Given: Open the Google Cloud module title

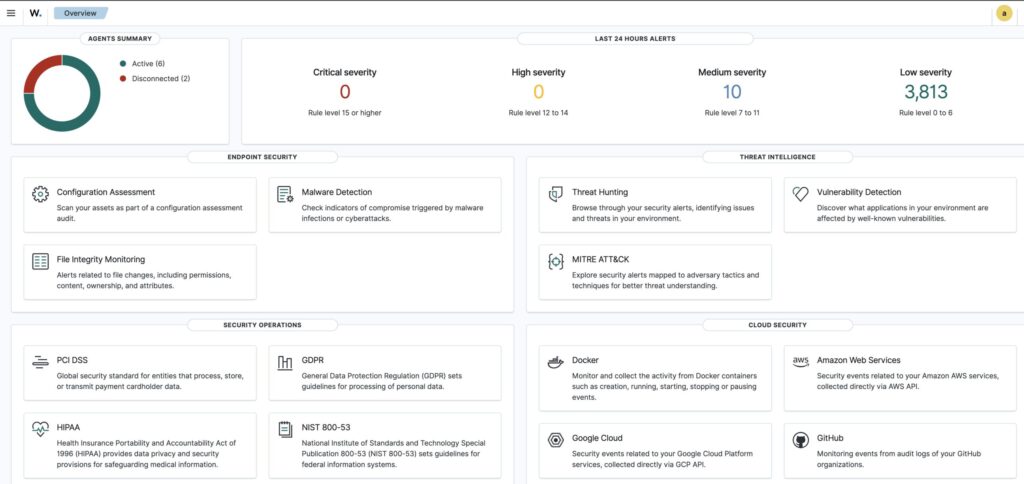Looking at the screenshot, I should (x=597, y=438).
